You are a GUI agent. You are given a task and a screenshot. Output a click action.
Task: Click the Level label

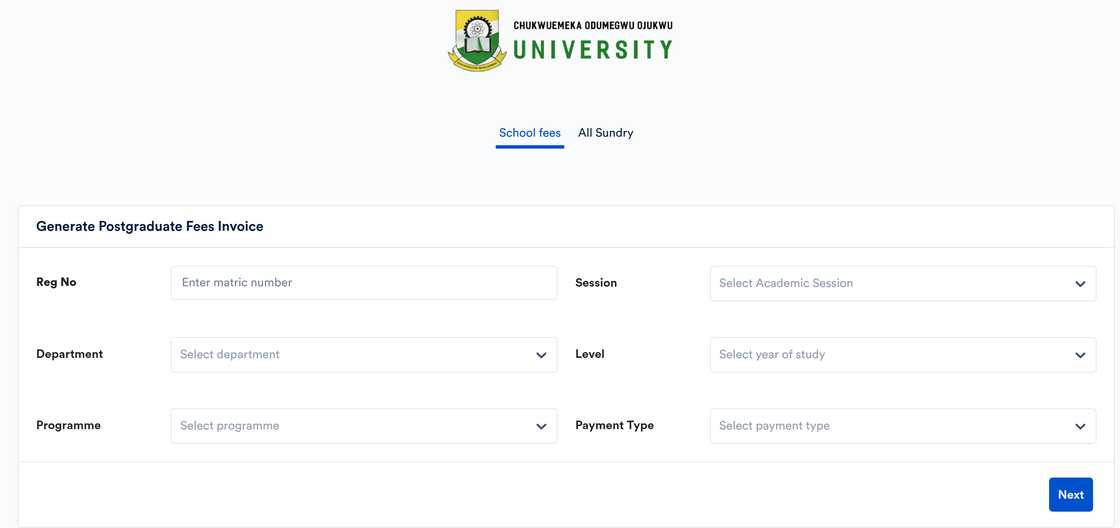[x=590, y=354]
